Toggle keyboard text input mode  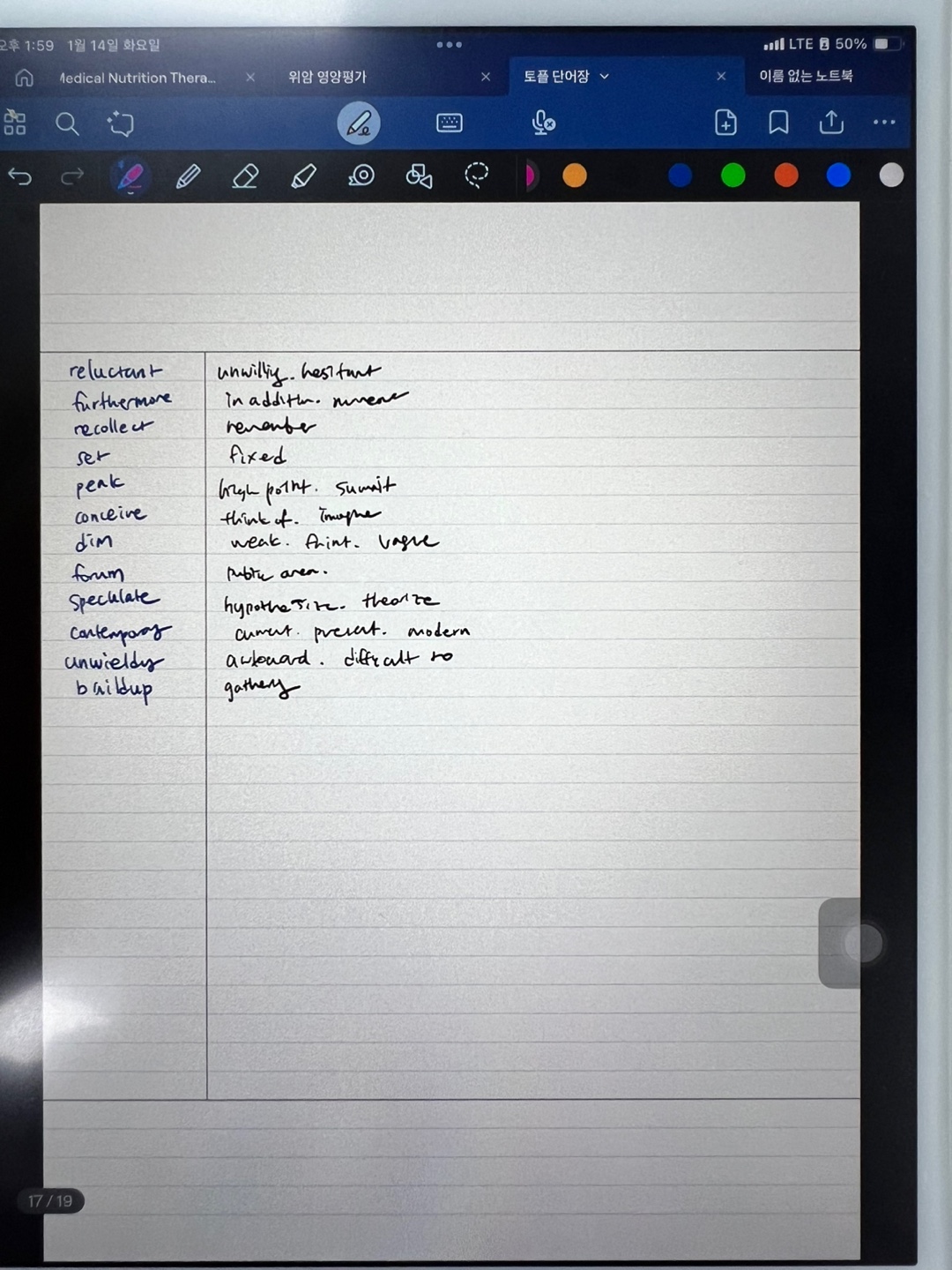coord(450,123)
